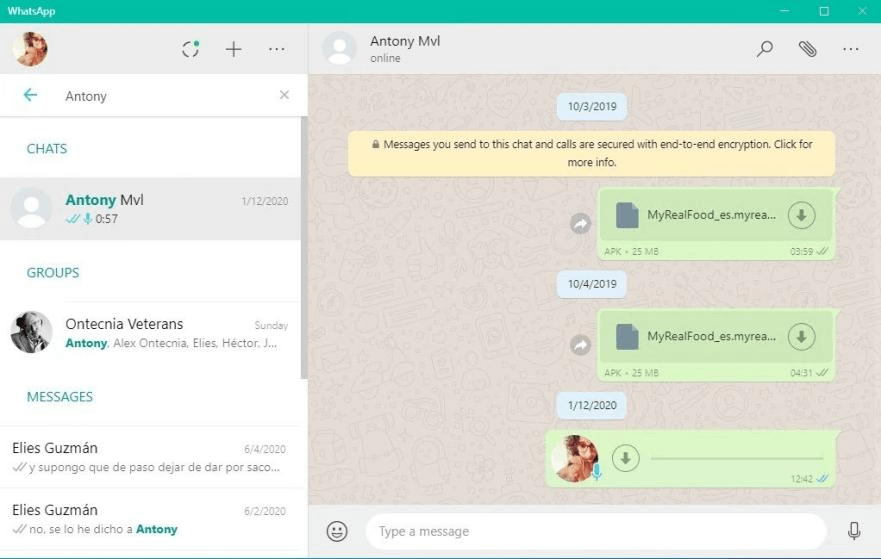Minimize the WhatsApp window
Screen dimensions: 881x559
tap(784, 11)
